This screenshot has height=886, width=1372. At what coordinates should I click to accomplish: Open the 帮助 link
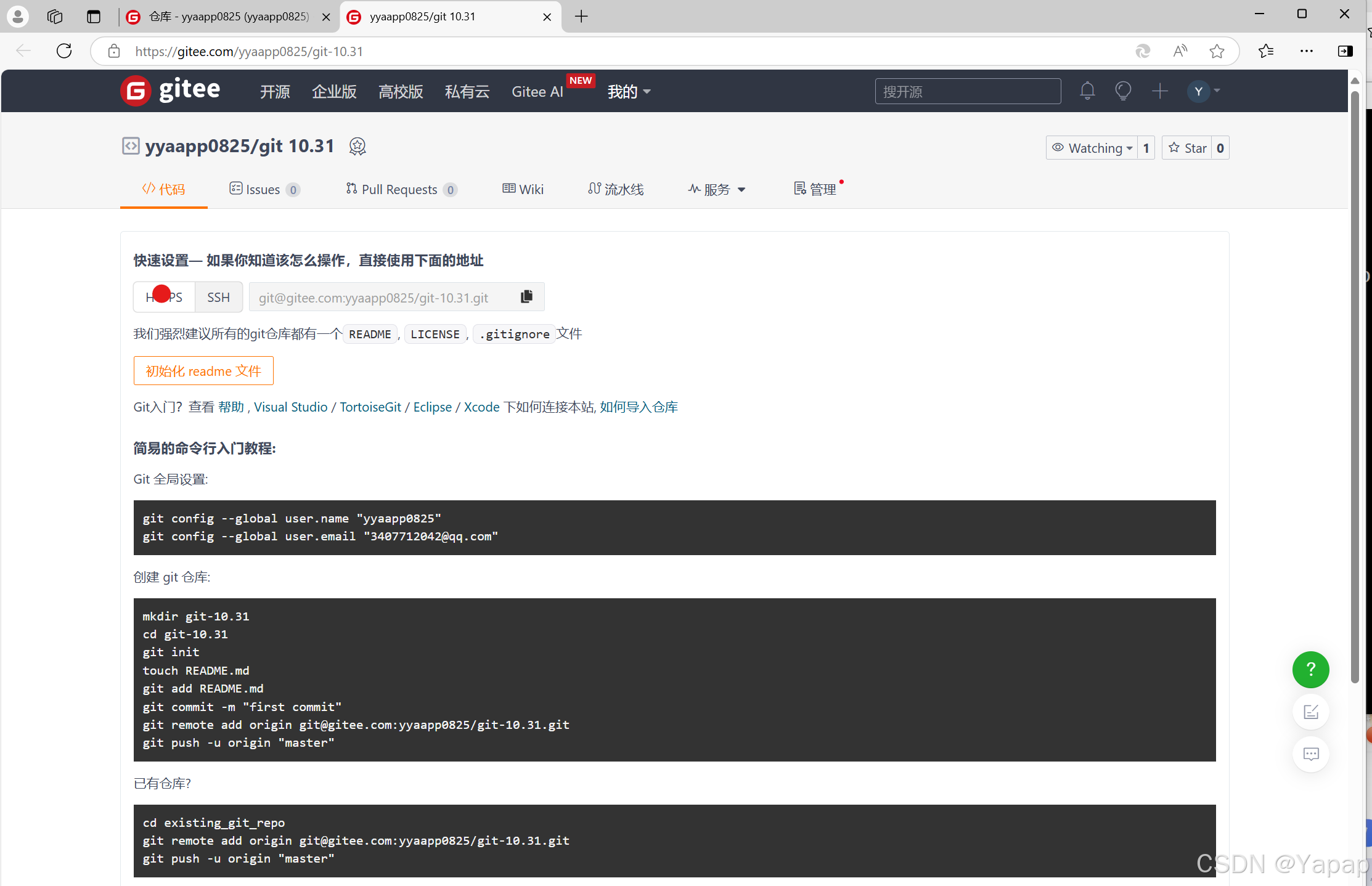click(231, 407)
